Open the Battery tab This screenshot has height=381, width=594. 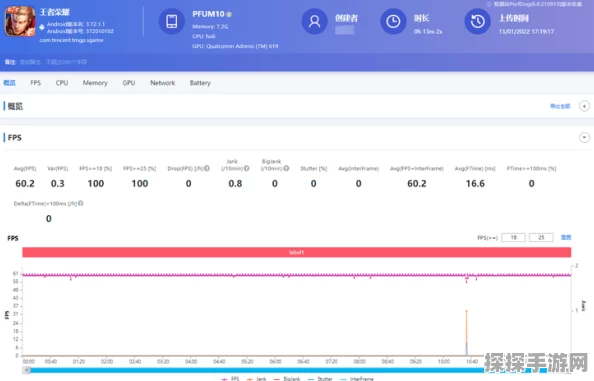pyautogui.click(x=200, y=83)
